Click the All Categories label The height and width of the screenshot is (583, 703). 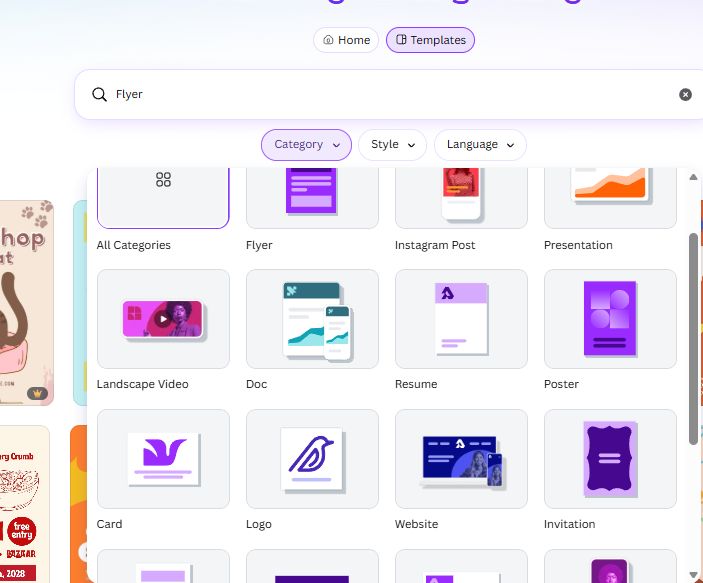point(134,245)
